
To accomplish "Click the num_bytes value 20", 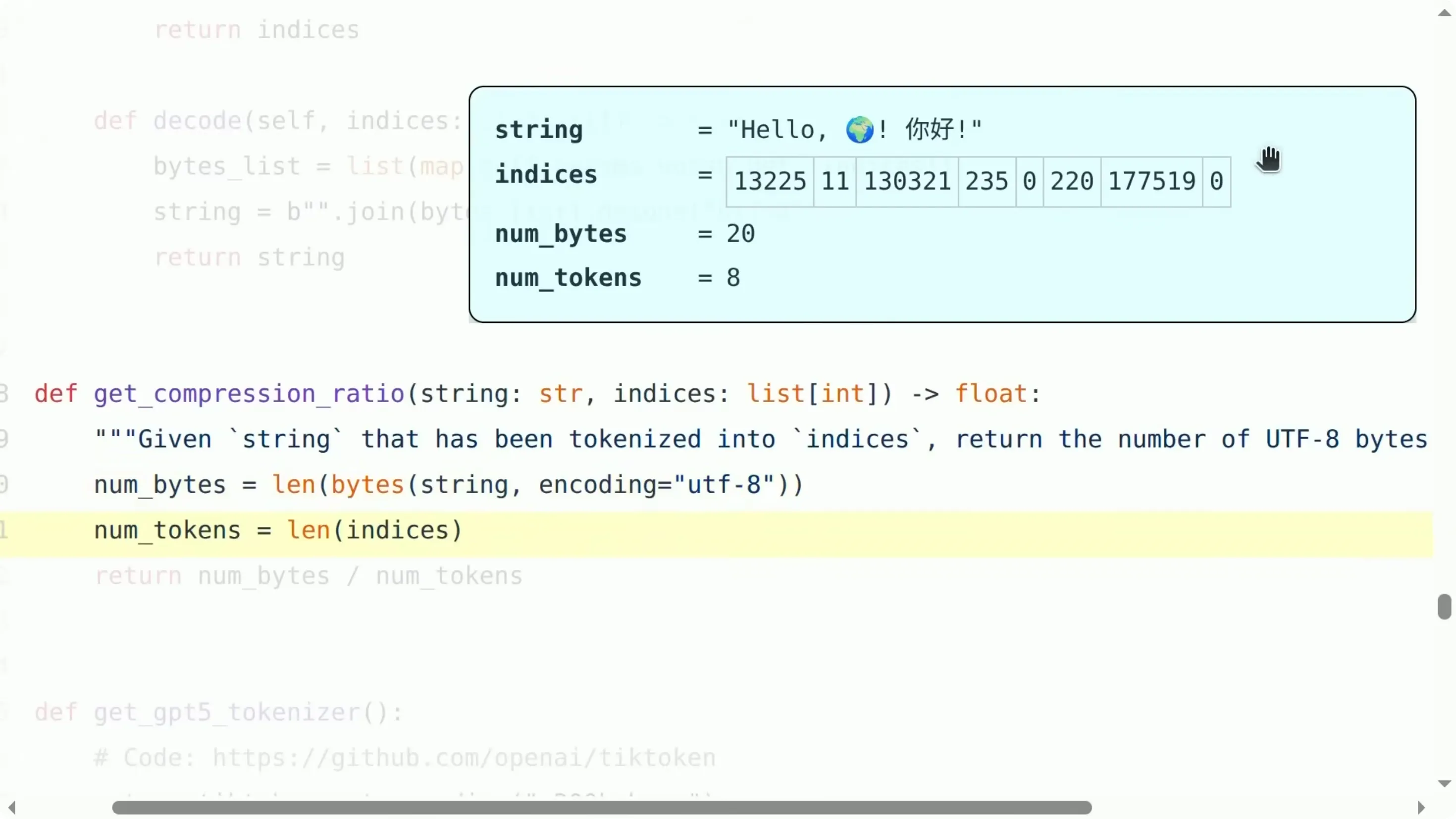I will tap(740, 233).
